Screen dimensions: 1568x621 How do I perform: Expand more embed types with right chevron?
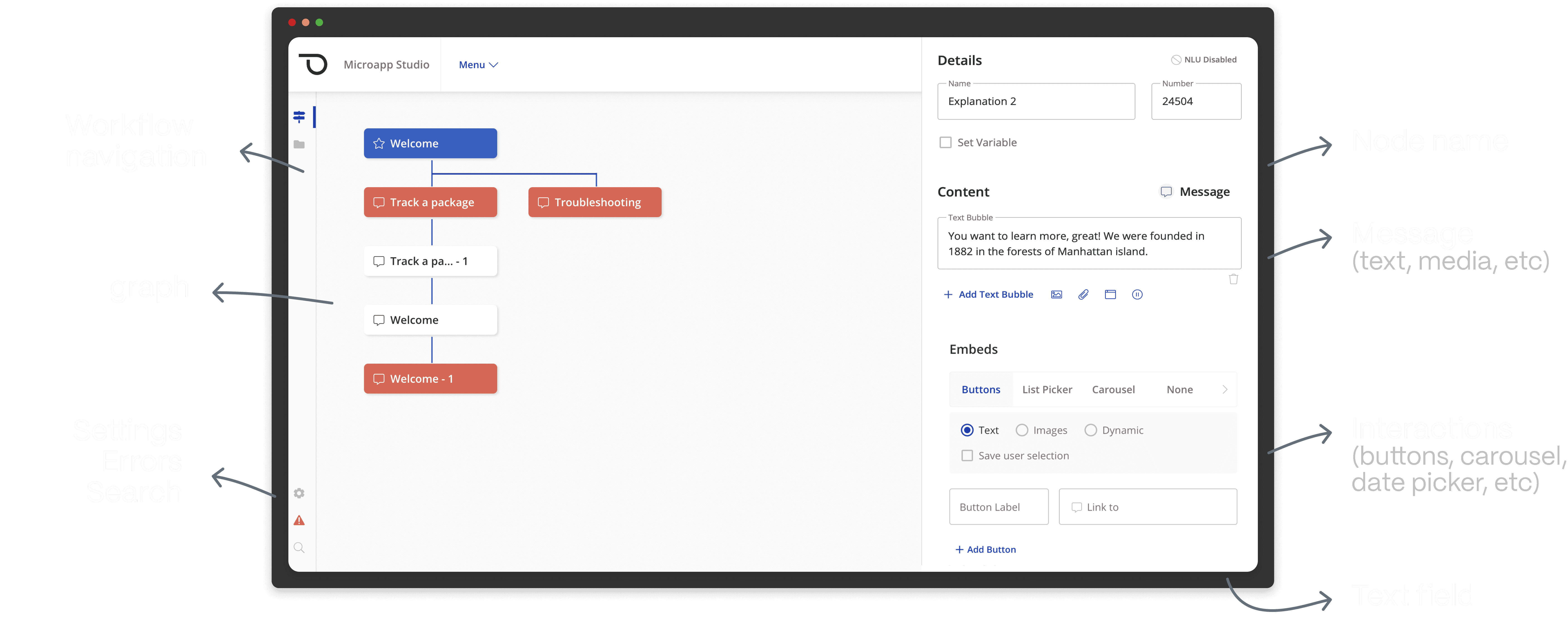point(1225,389)
